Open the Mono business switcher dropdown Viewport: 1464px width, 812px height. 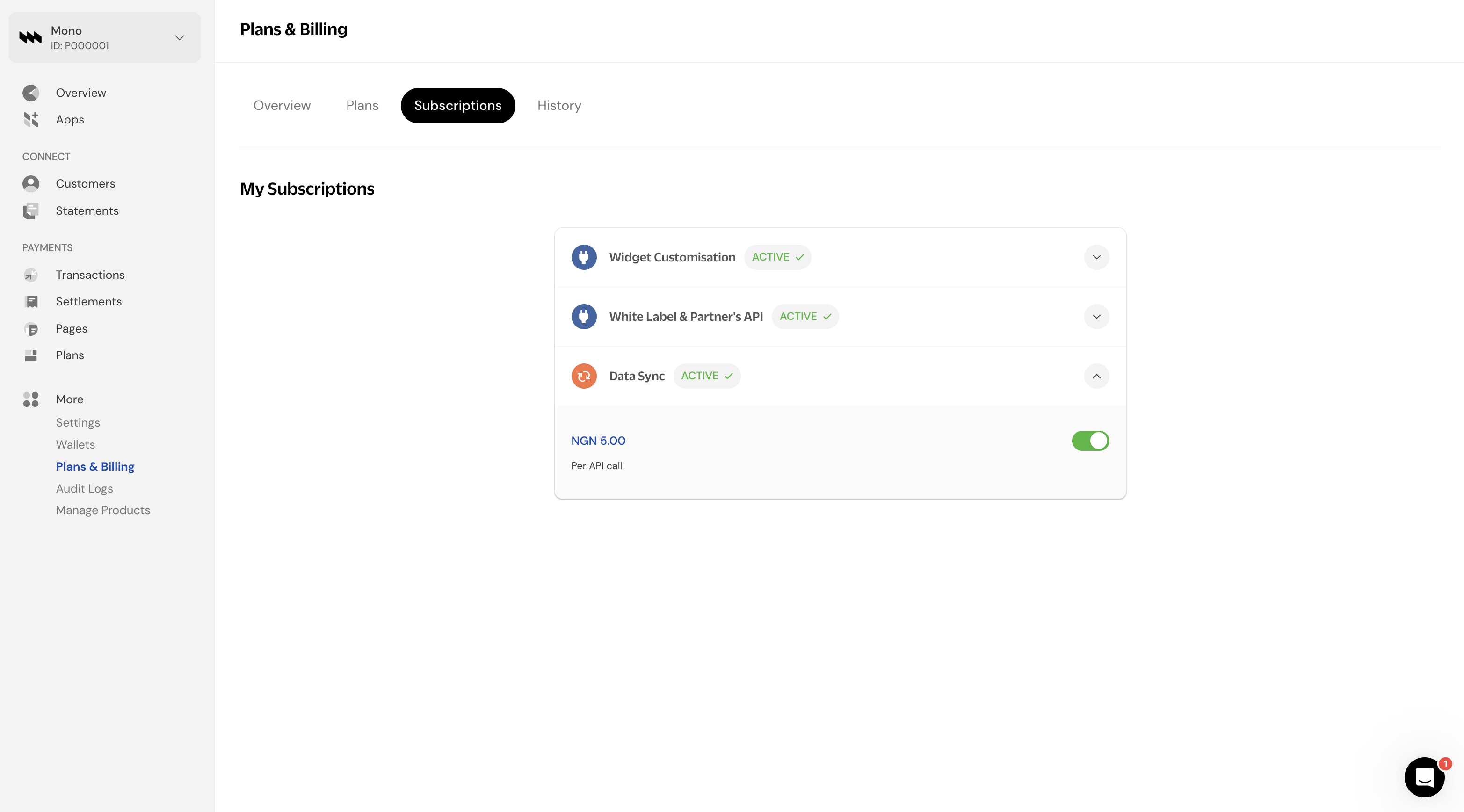[179, 37]
